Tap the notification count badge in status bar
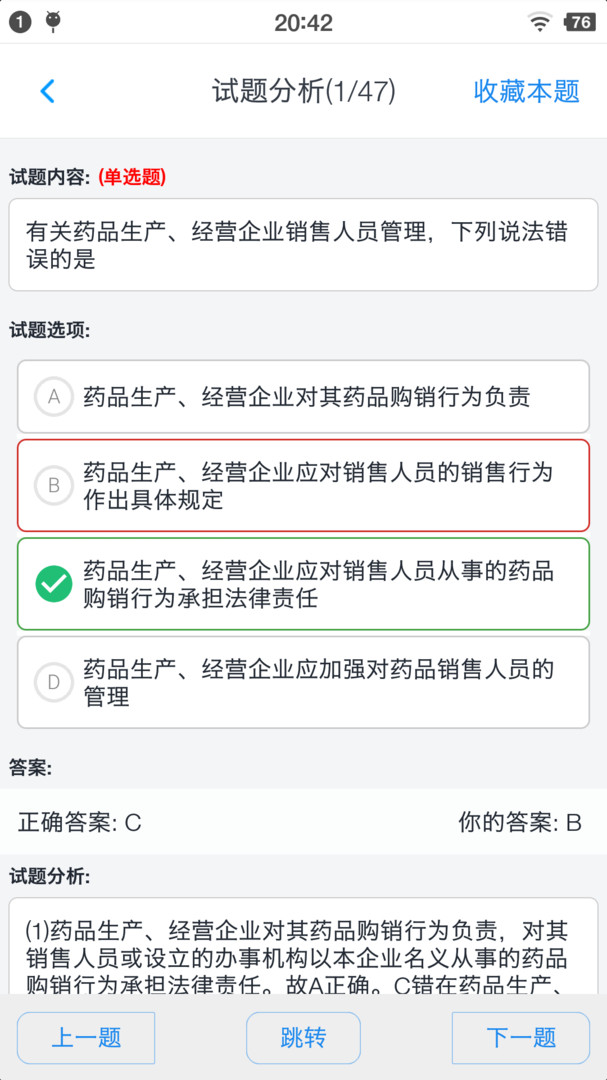The height and width of the screenshot is (1080, 607). tap(19, 22)
